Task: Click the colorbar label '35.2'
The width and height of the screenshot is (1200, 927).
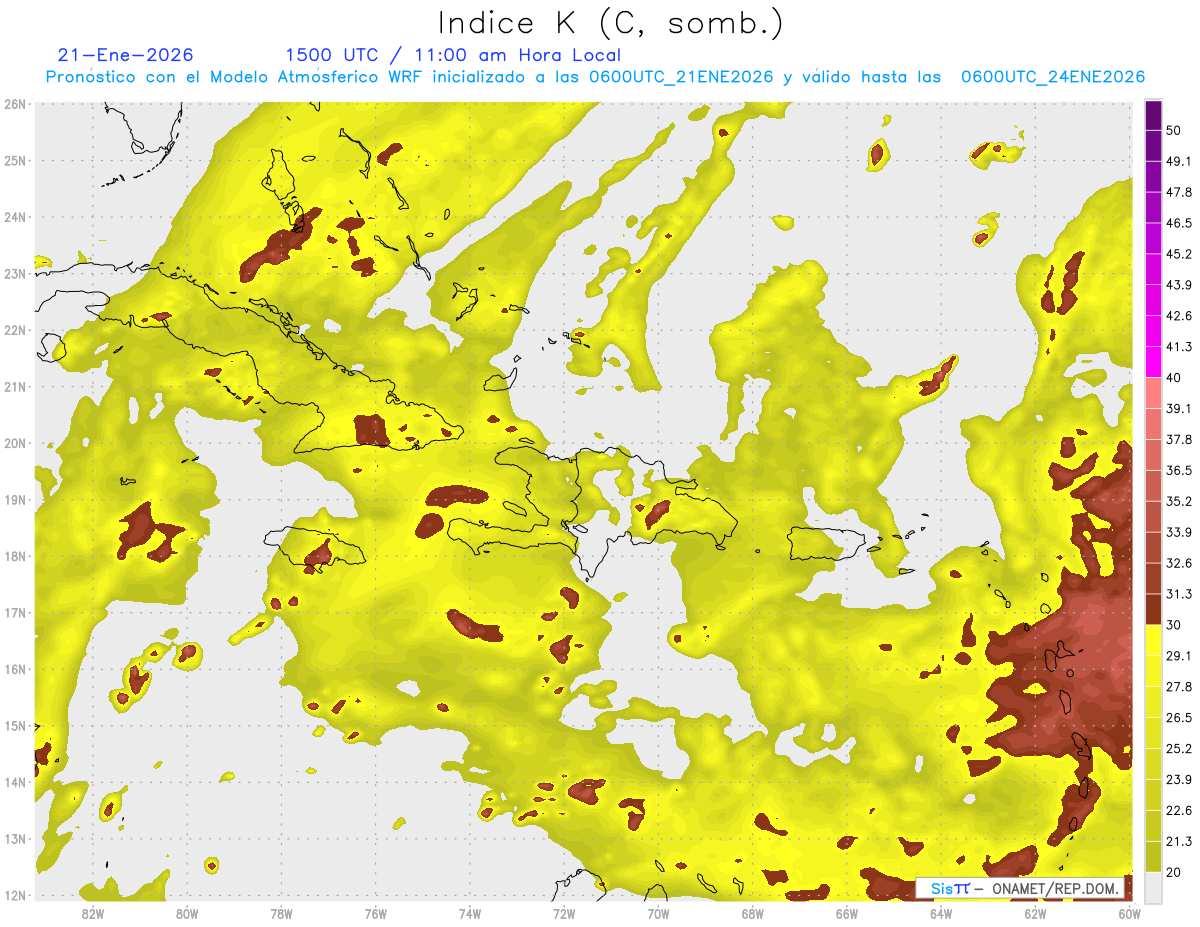Action: pyautogui.click(x=1178, y=501)
